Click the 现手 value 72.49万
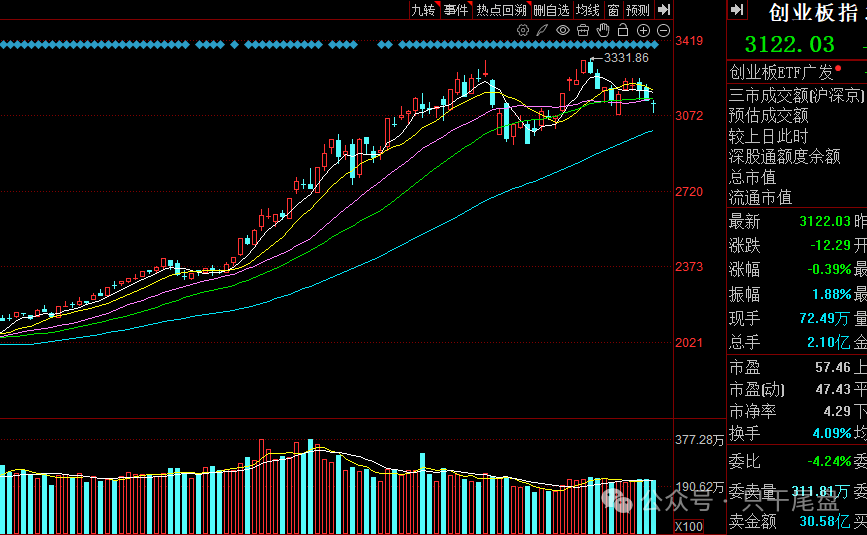Viewport: 867px width, 535px height. 825,318
